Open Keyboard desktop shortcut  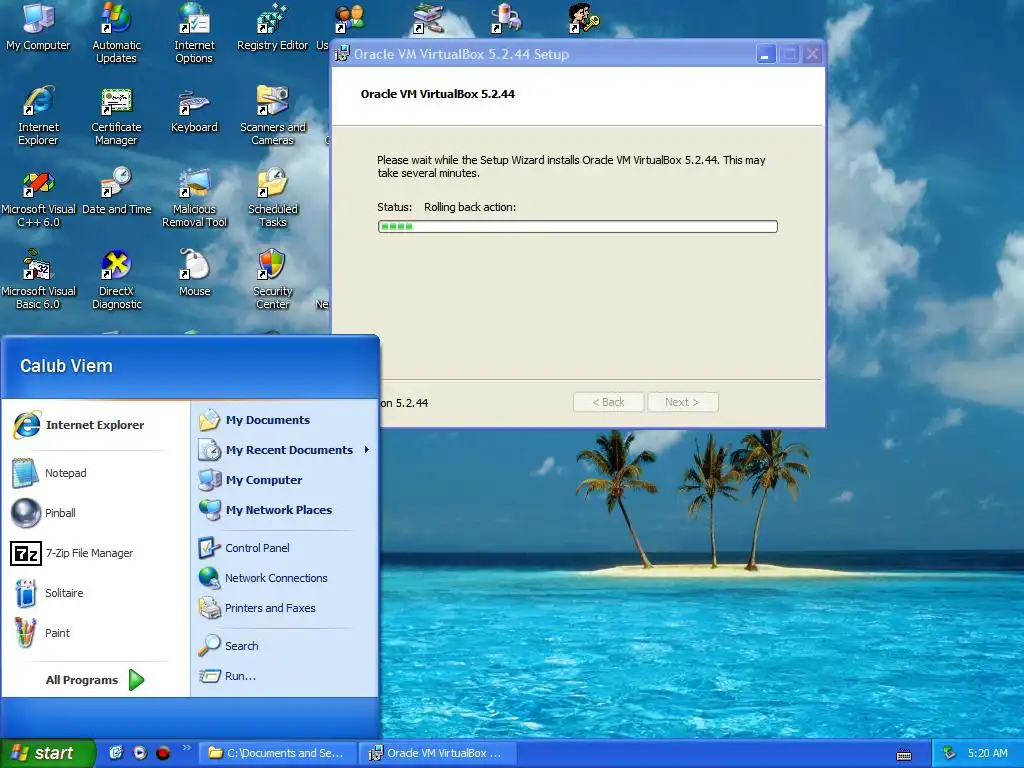(194, 110)
